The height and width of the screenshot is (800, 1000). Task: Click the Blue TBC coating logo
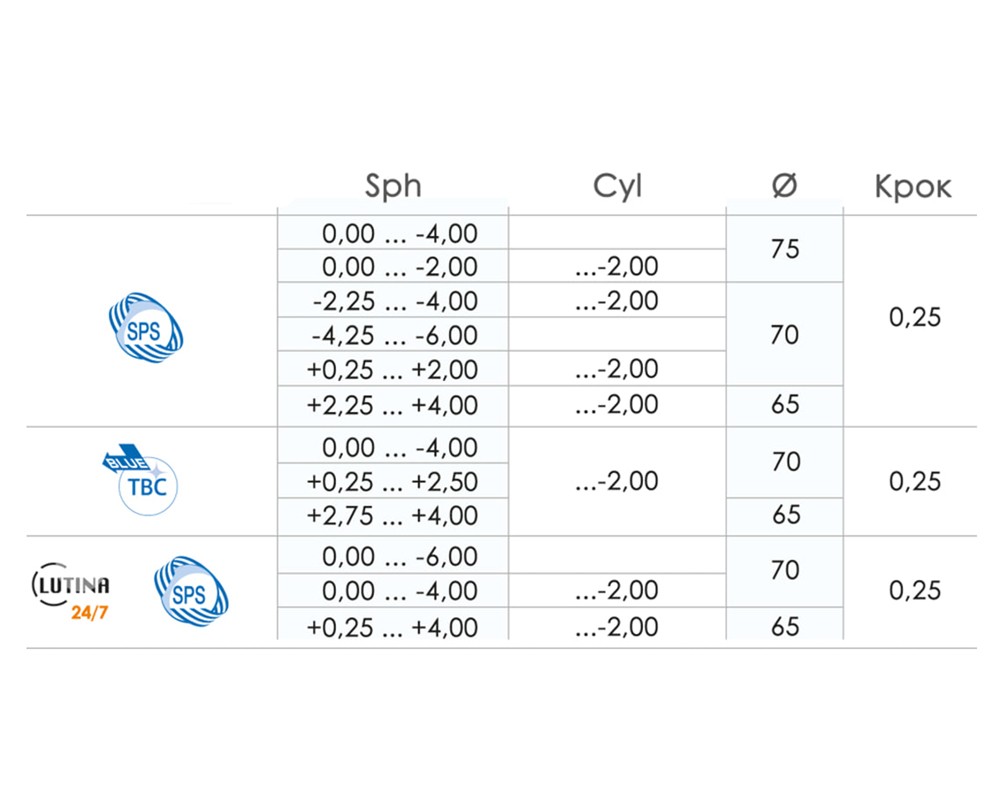pos(140,479)
